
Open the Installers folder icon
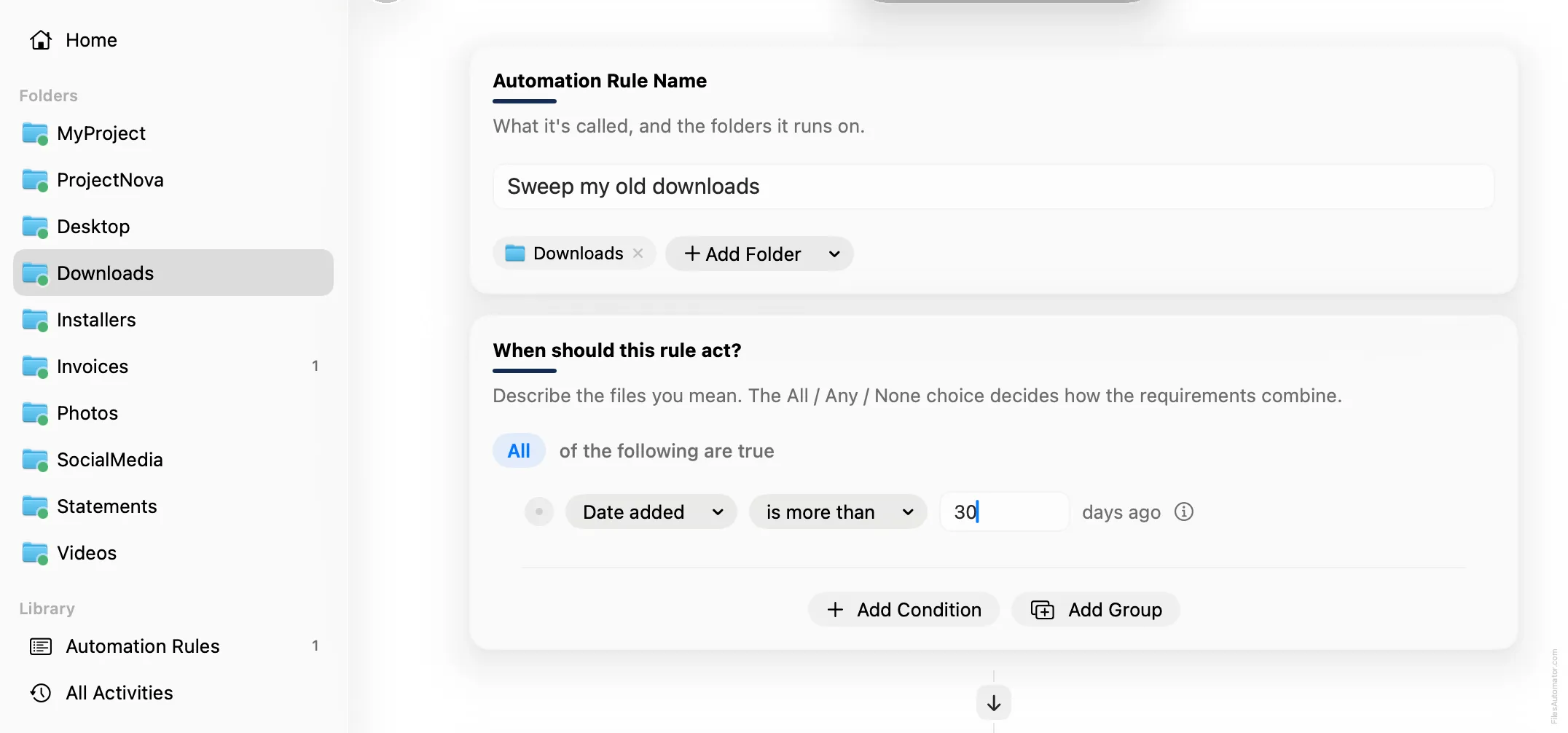pyautogui.click(x=35, y=321)
